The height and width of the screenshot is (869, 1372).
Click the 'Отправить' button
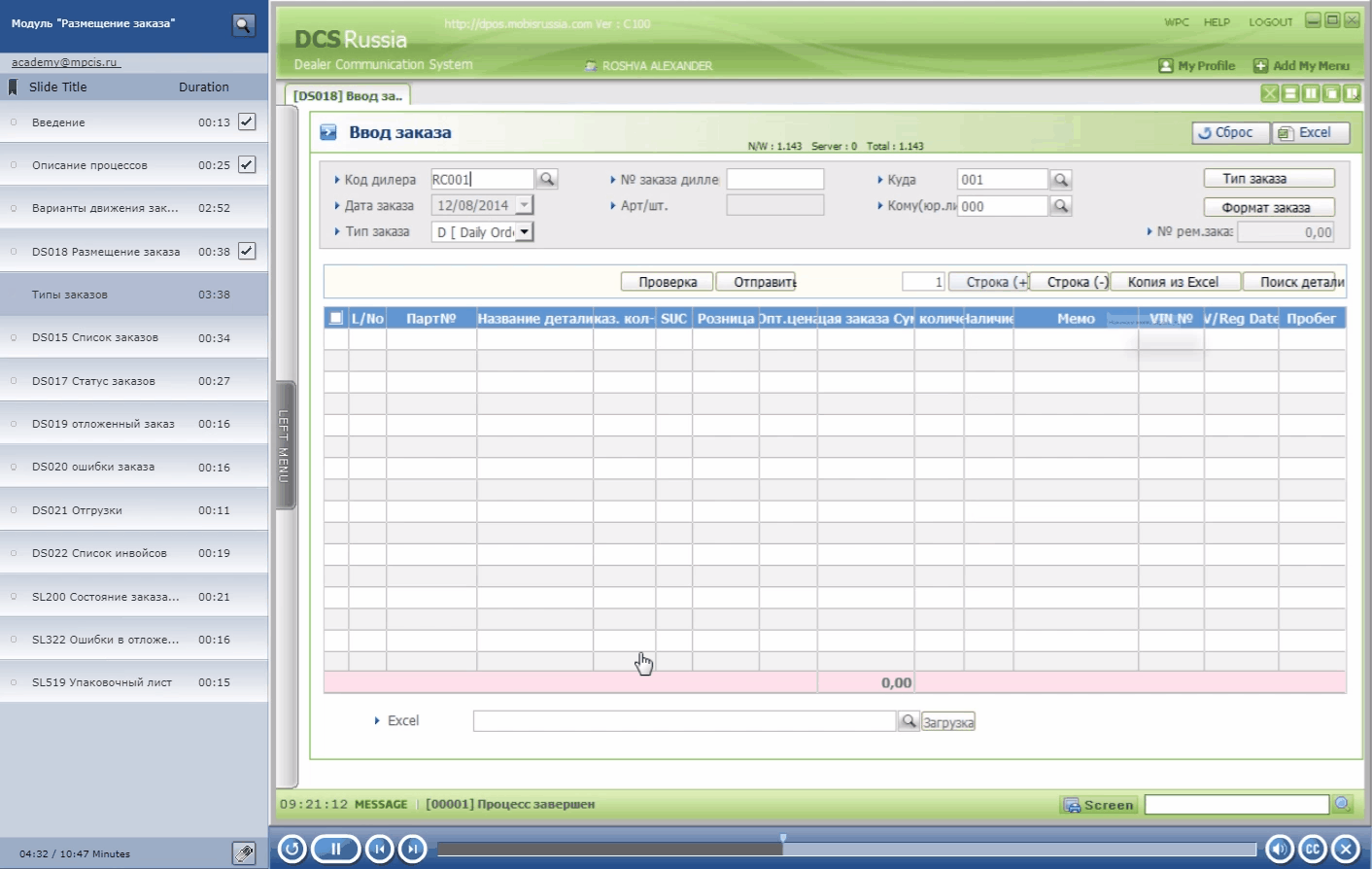pyautogui.click(x=756, y=282)
